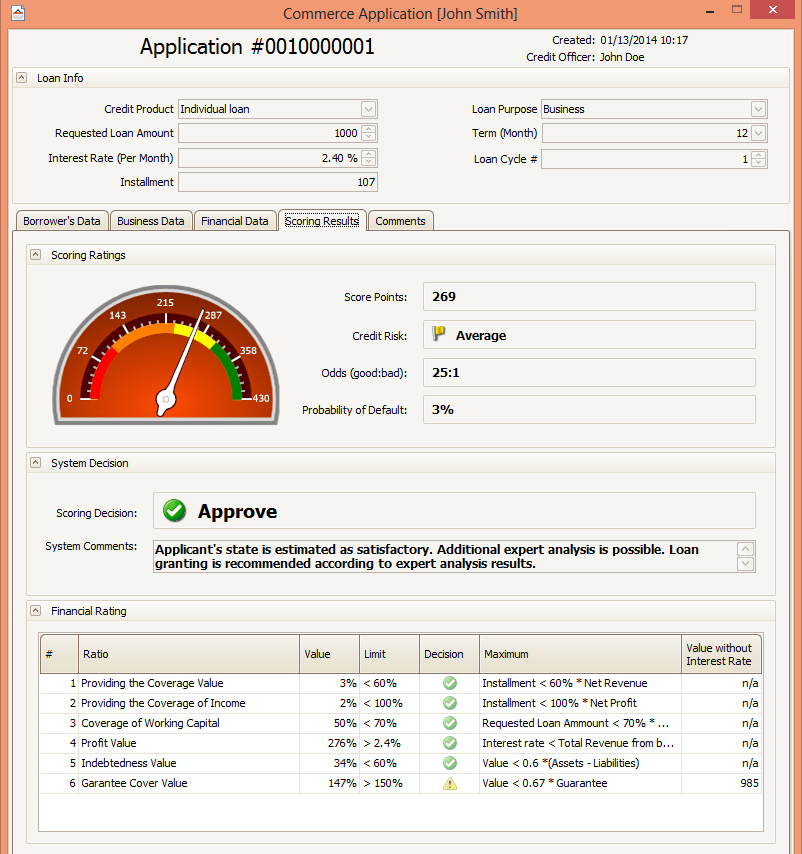The image size is (802, 854).
Task: Open the Credit Product dropdown
Action: click(368, 109)
